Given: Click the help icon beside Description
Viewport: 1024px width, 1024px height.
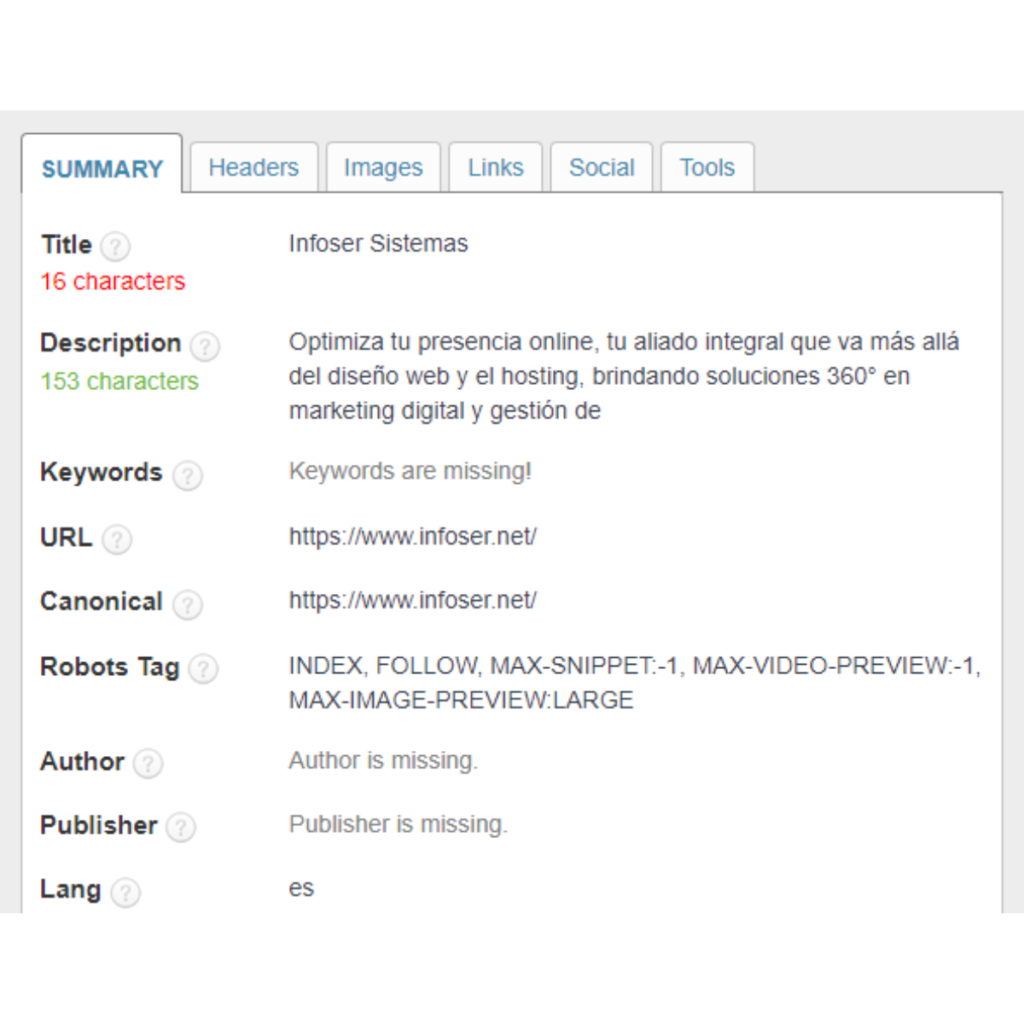Looking at the screenshot, I should click(x=204, y=346).
